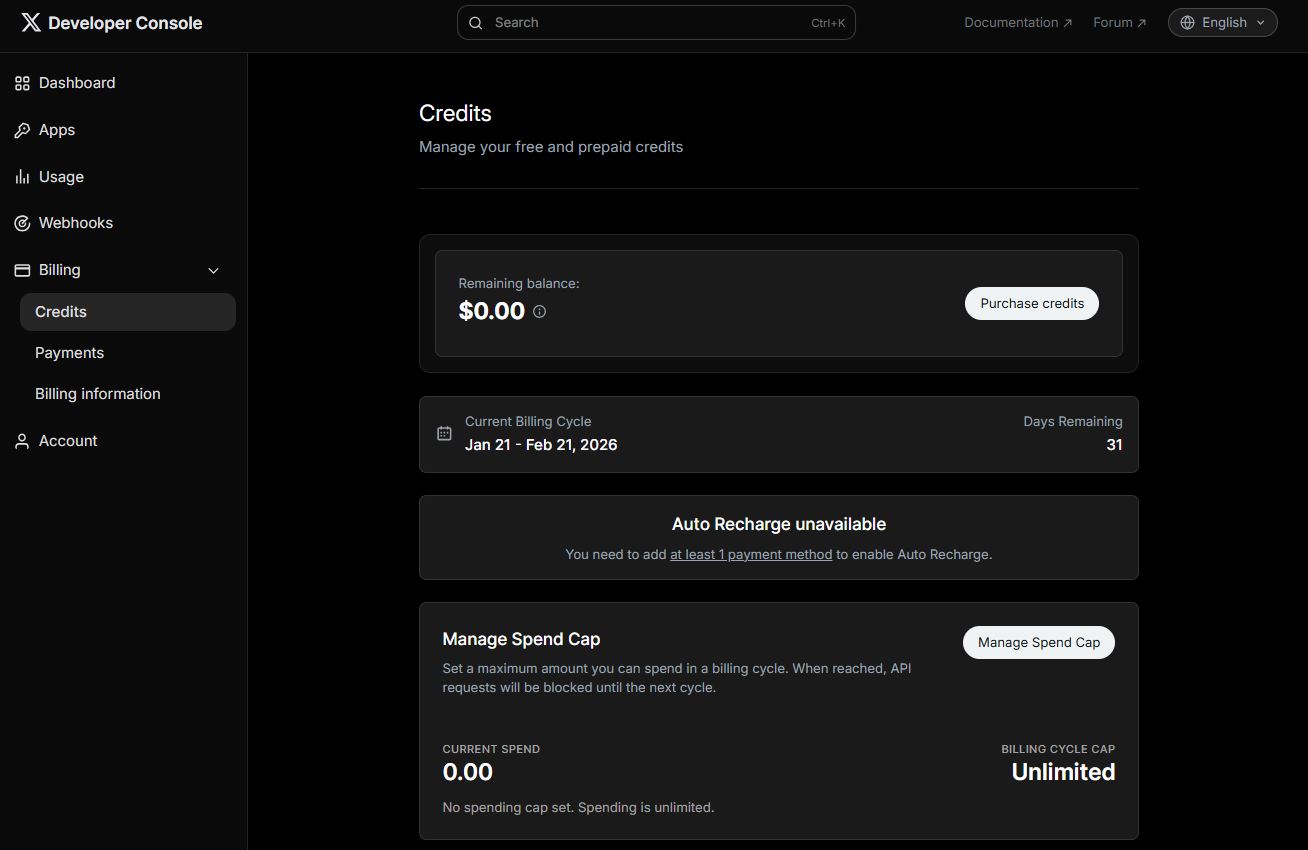This screenshot has width=1308, height=850.
Task: Click the X Developer Console logo
Action: point(110,22)
